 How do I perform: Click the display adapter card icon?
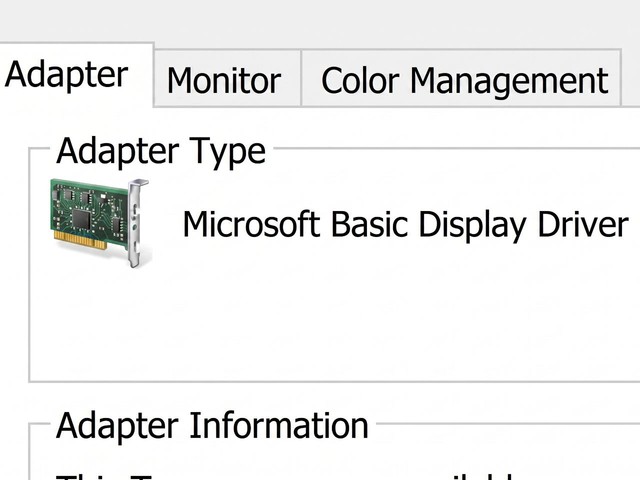(x=100, y=223)
